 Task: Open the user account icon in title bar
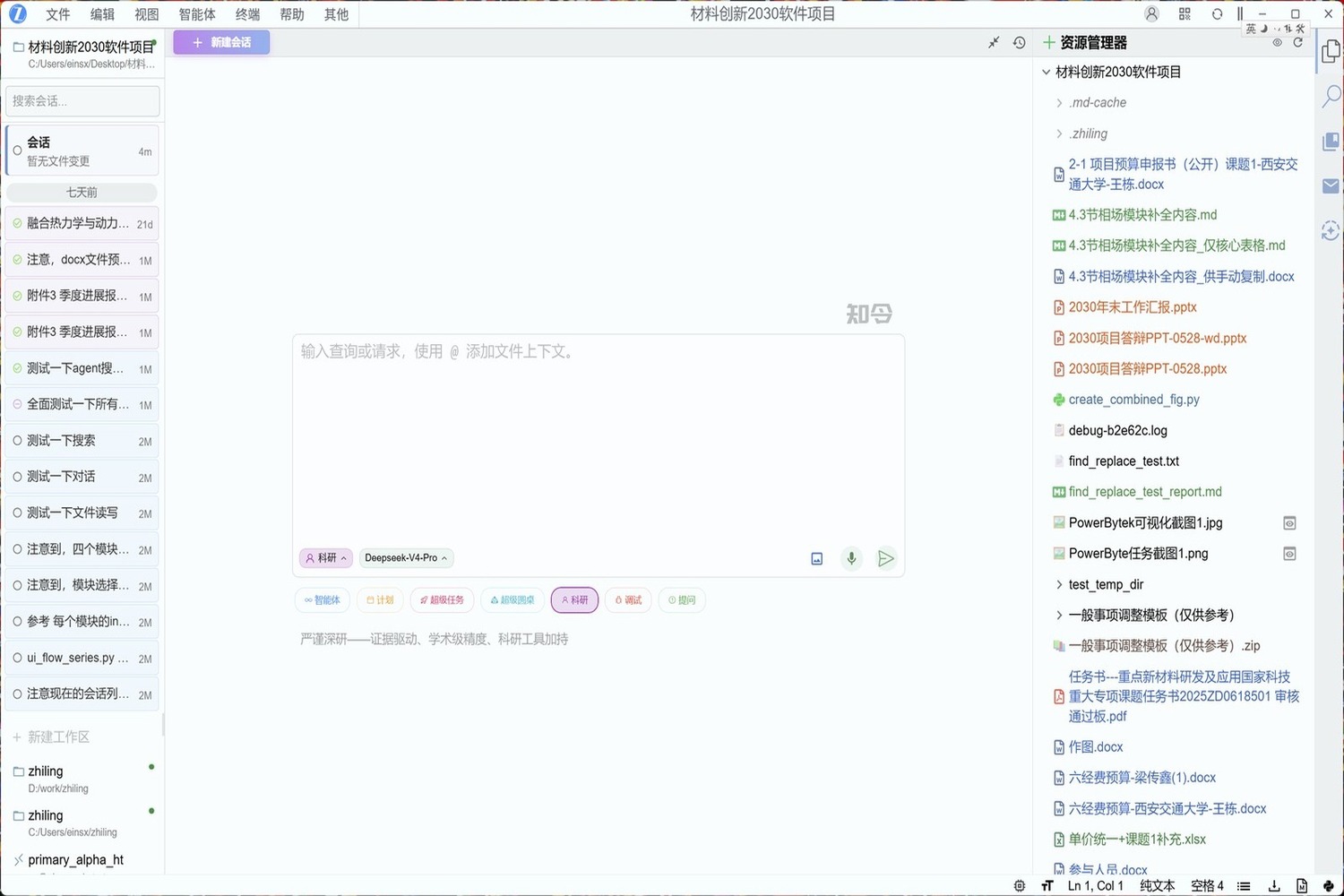(x=1151, y=13)
